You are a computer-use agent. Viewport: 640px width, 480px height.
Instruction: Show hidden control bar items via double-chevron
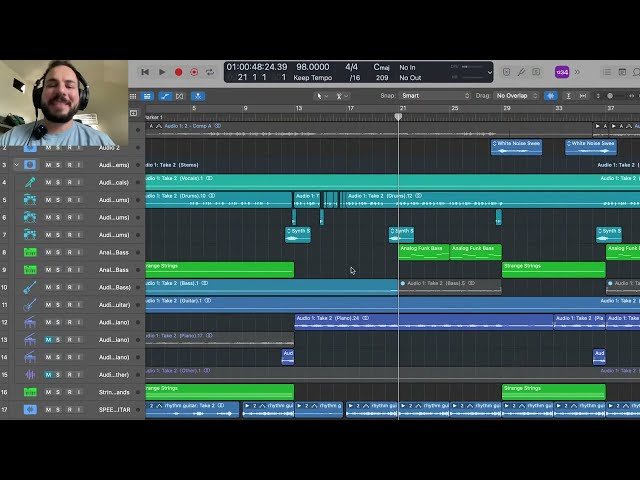pos(577,72)
